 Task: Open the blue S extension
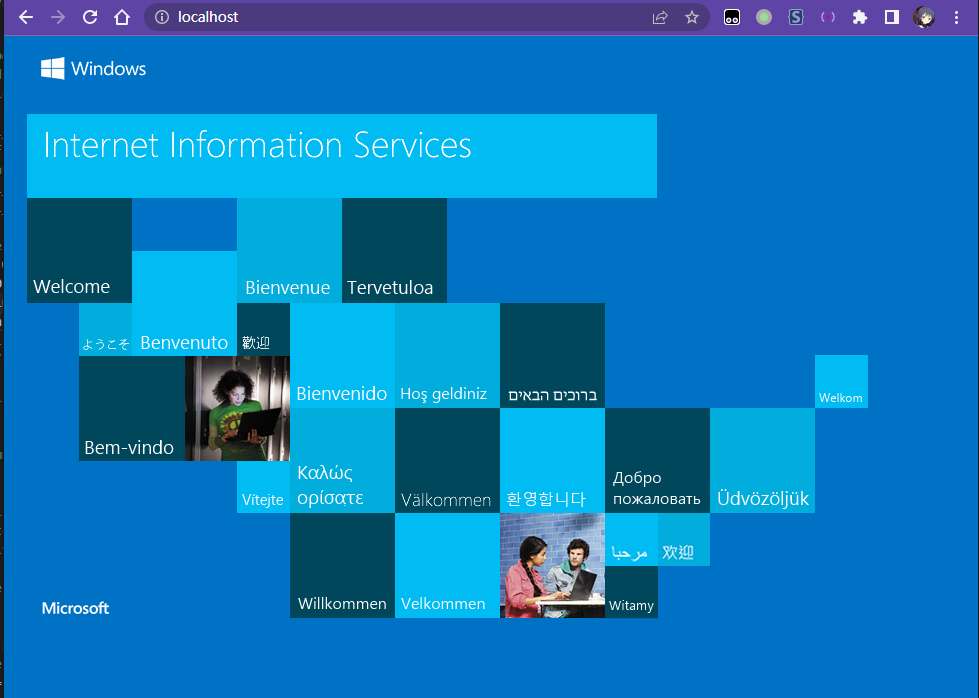point(795,17)
